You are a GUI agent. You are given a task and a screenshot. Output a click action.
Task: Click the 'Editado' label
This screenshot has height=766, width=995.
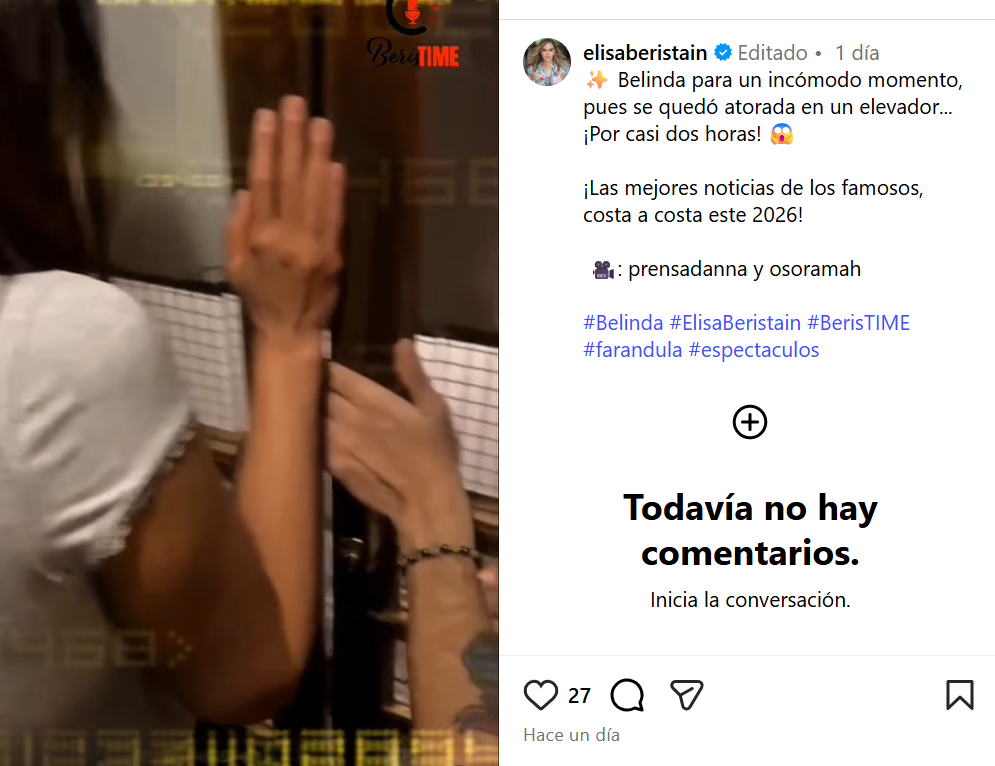tap(772, 53)
